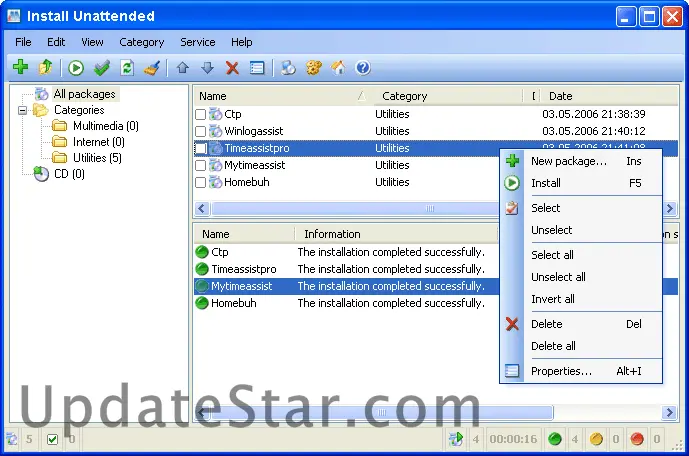689x456 pixels.
Task: Open the File menu
Action: [x=23, y=42]
